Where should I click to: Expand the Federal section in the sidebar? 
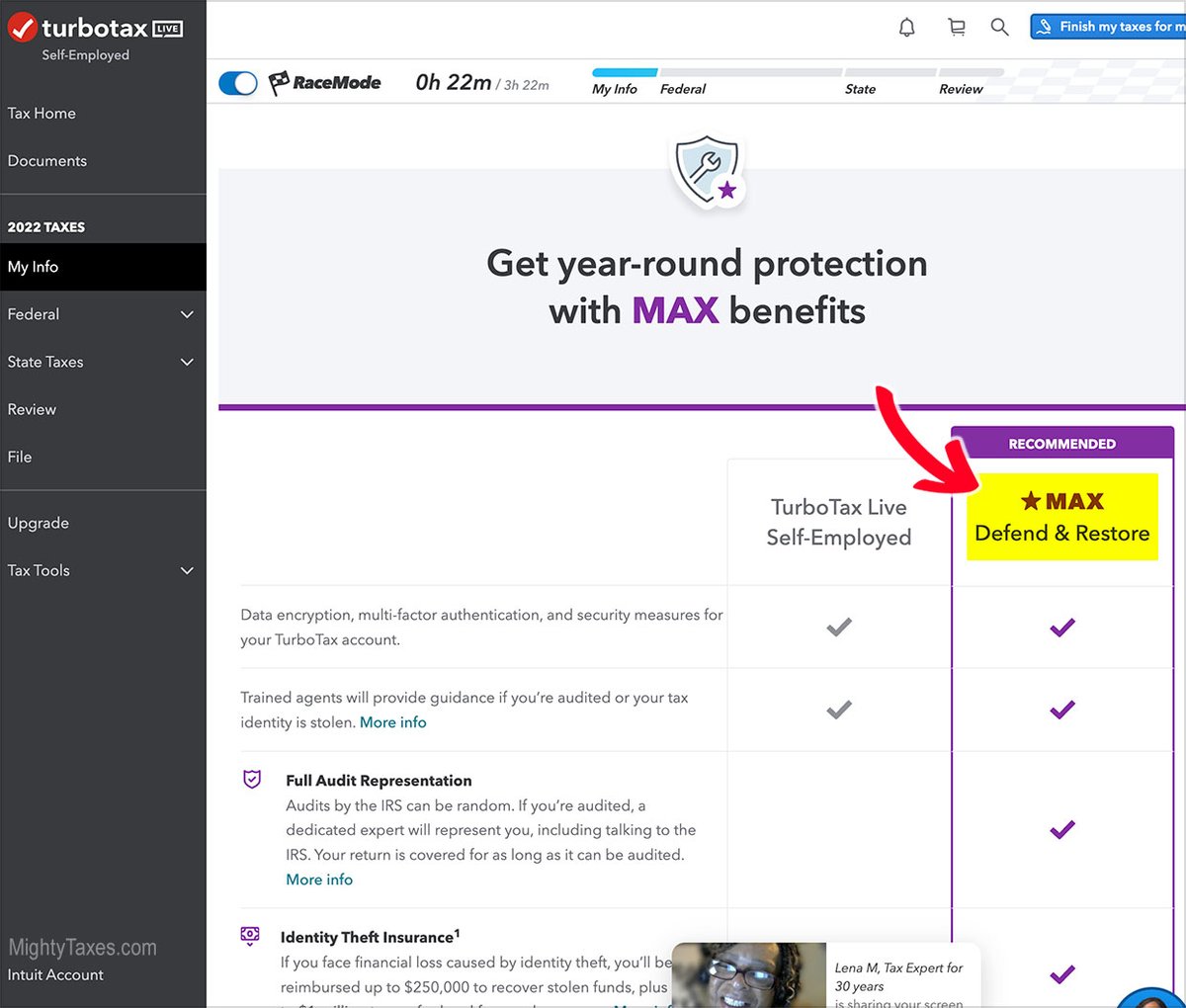187,314
